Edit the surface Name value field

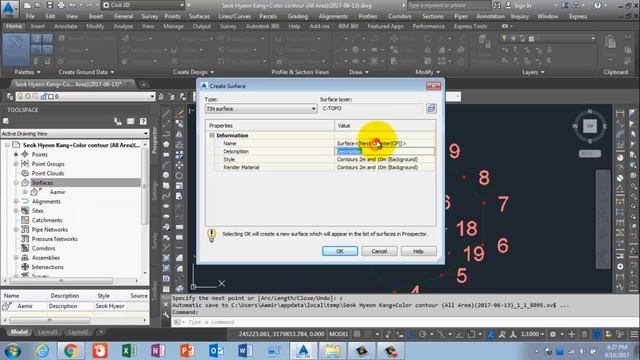(x=385, y=143)
